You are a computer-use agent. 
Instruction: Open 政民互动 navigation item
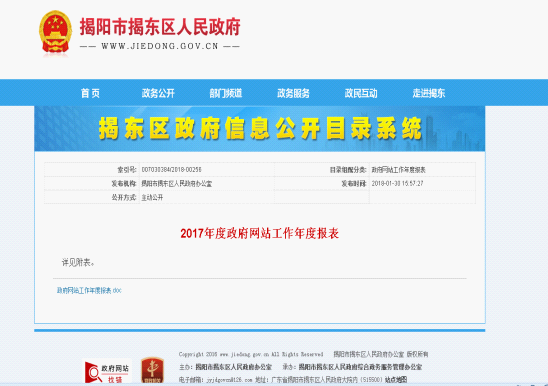(361, 93)
